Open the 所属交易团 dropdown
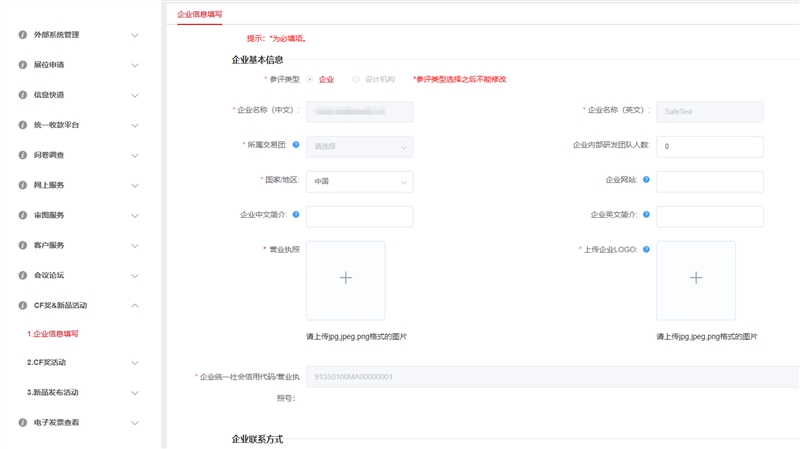Viewport: 800px width, 449px height. tap(359, 147)
